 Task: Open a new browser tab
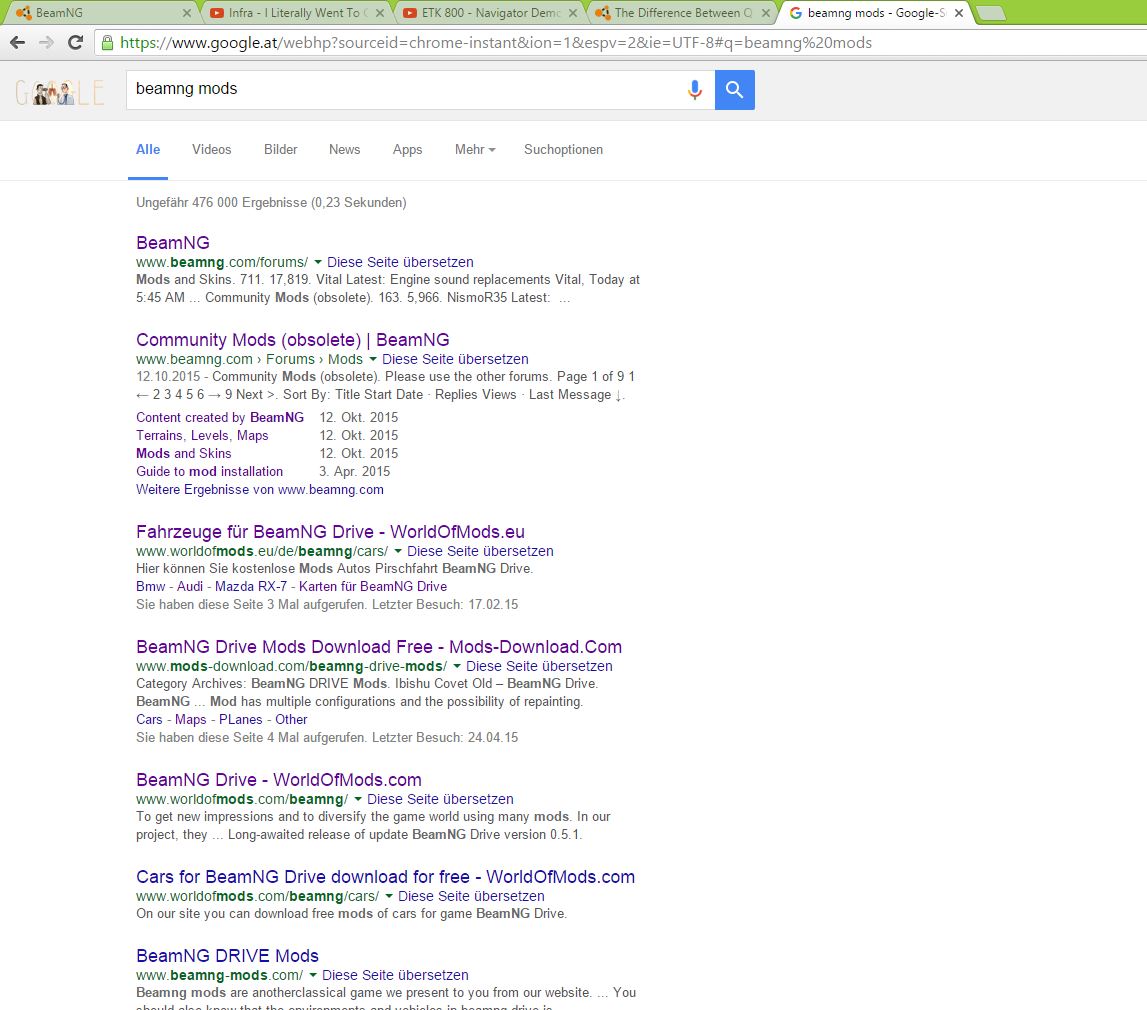(x=990, y=13)
